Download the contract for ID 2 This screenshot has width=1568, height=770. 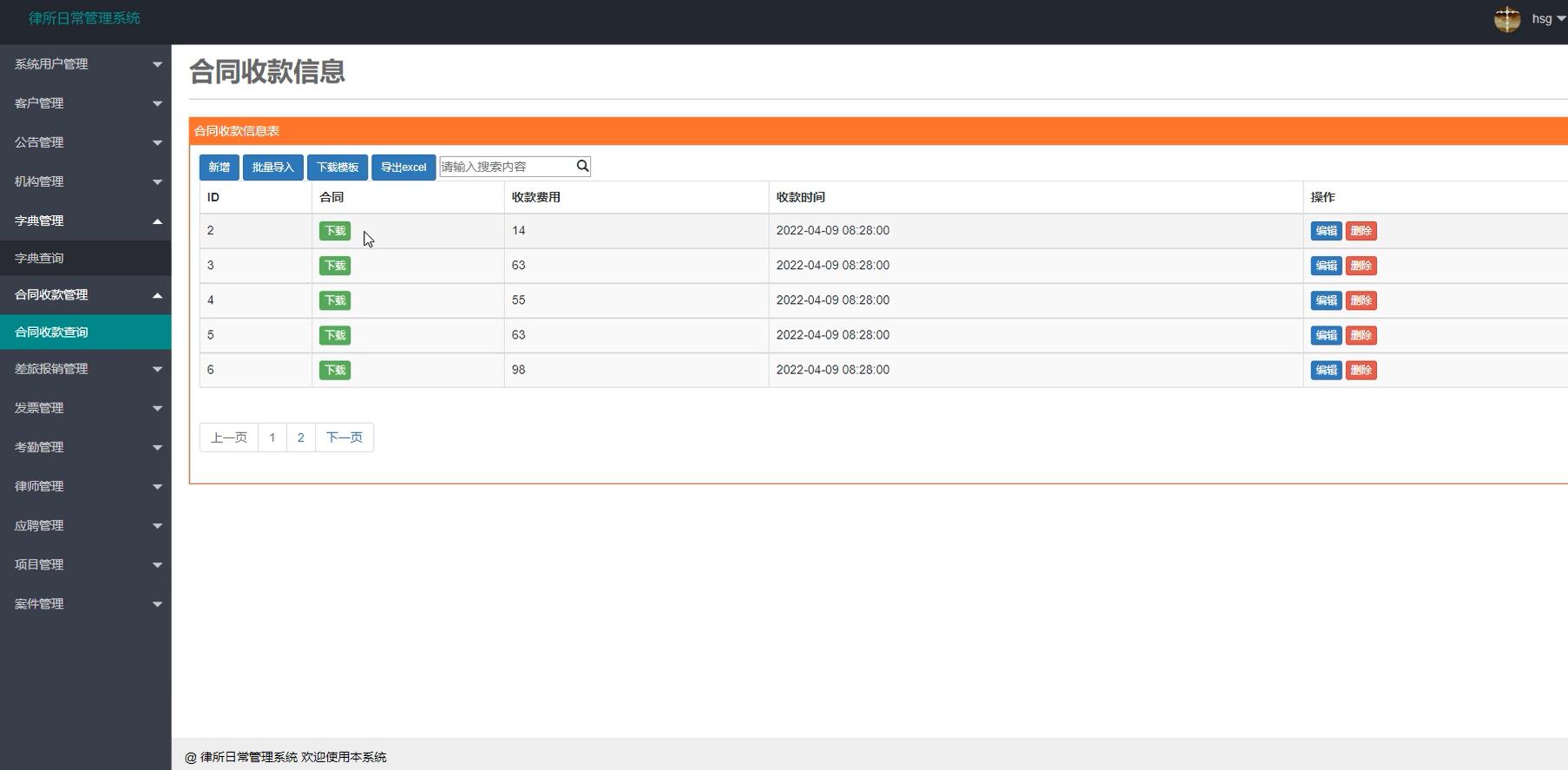click(x=334, y=231)
